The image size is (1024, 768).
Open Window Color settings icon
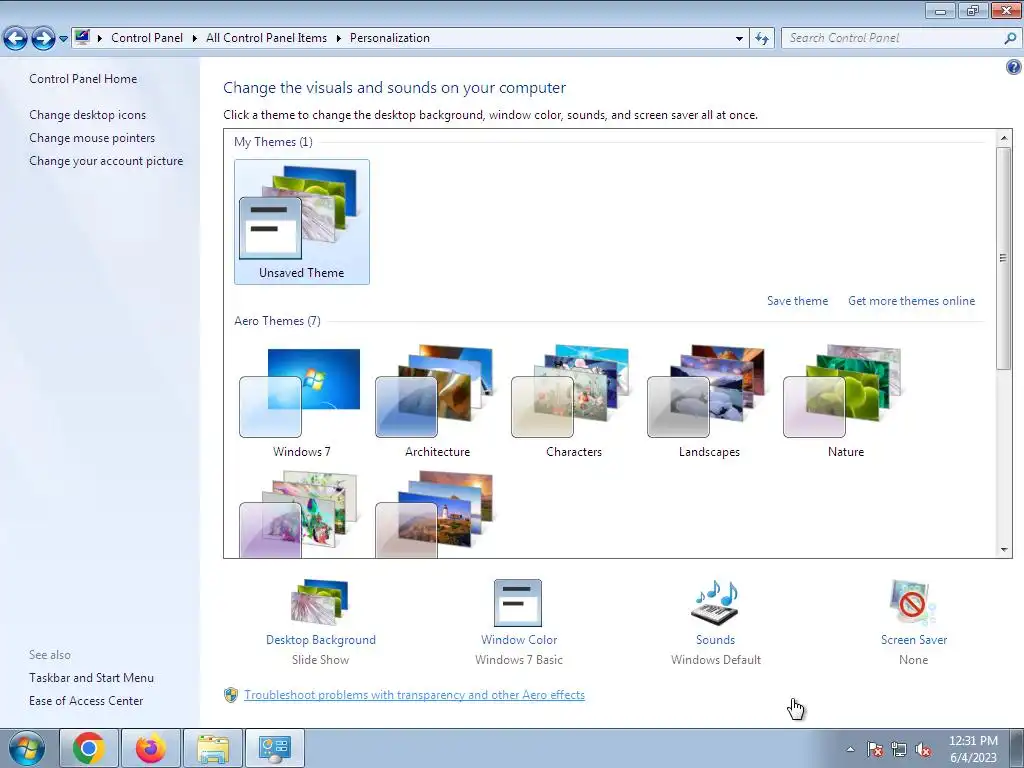(519, 603)
